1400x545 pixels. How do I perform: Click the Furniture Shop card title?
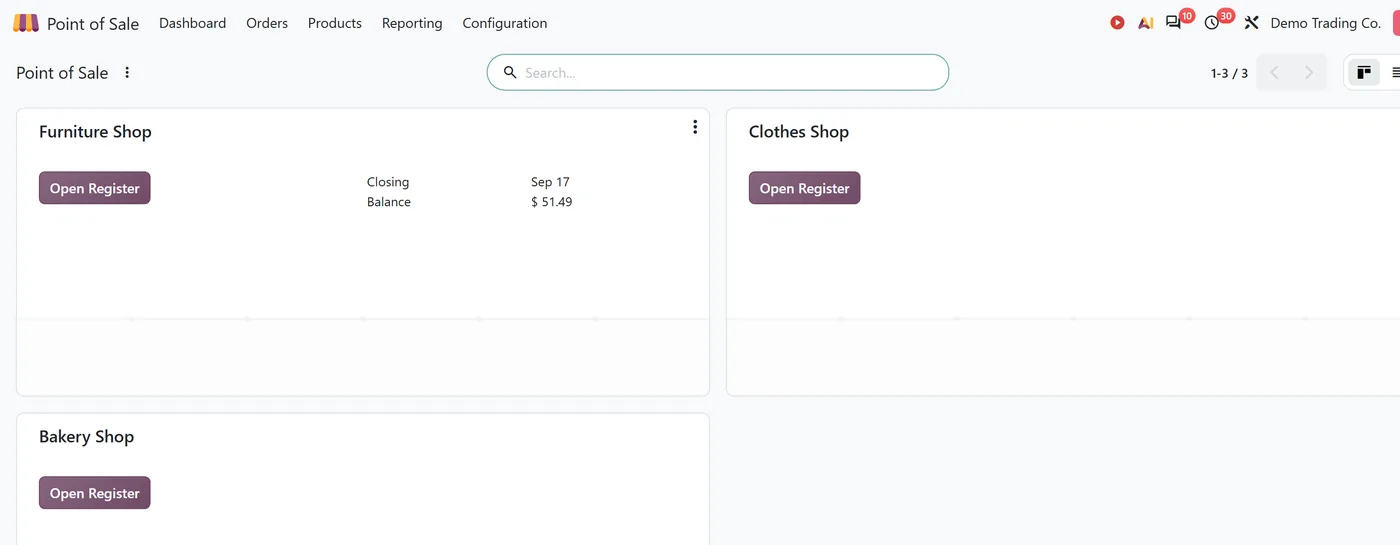coord(95,132)
